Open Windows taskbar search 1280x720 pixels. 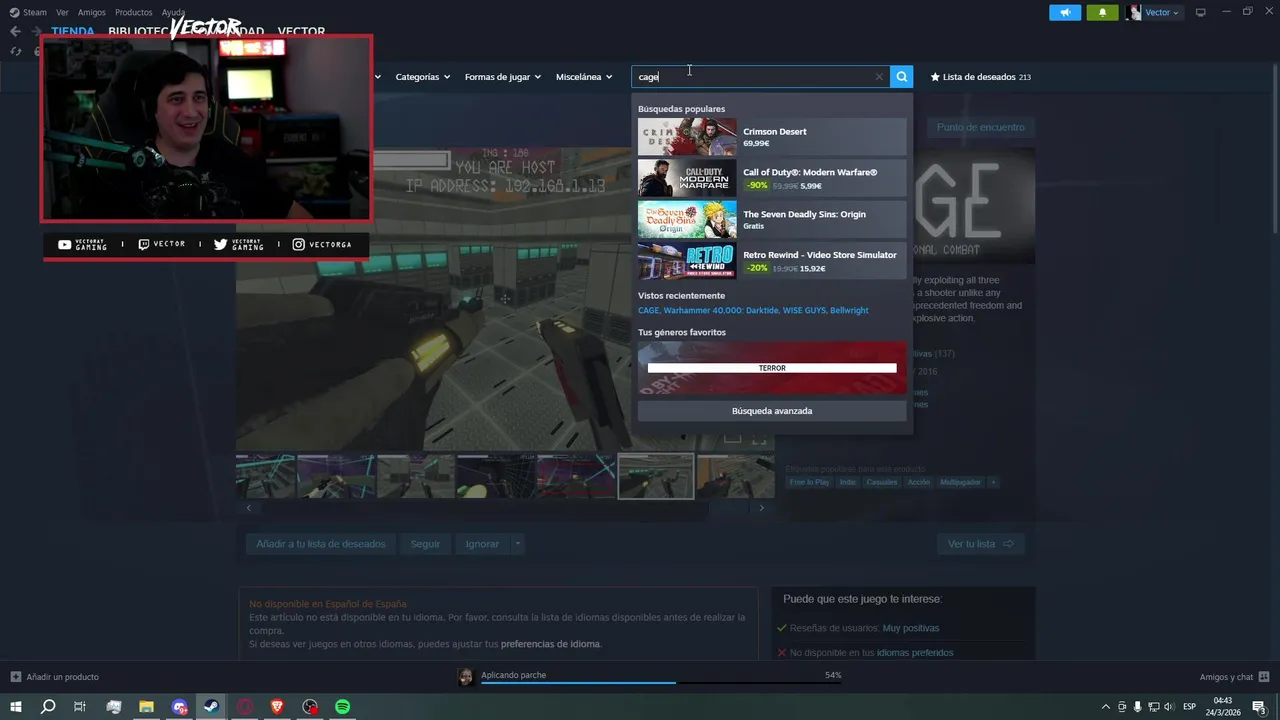pos(47,707)
